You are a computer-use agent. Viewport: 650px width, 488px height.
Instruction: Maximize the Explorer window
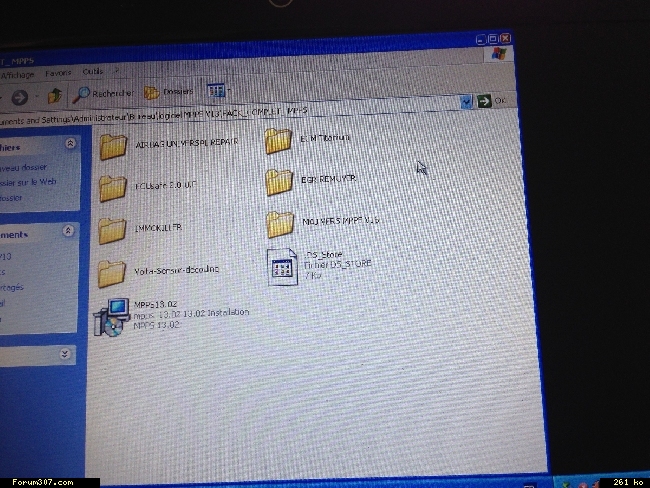[x=493, y=39]
